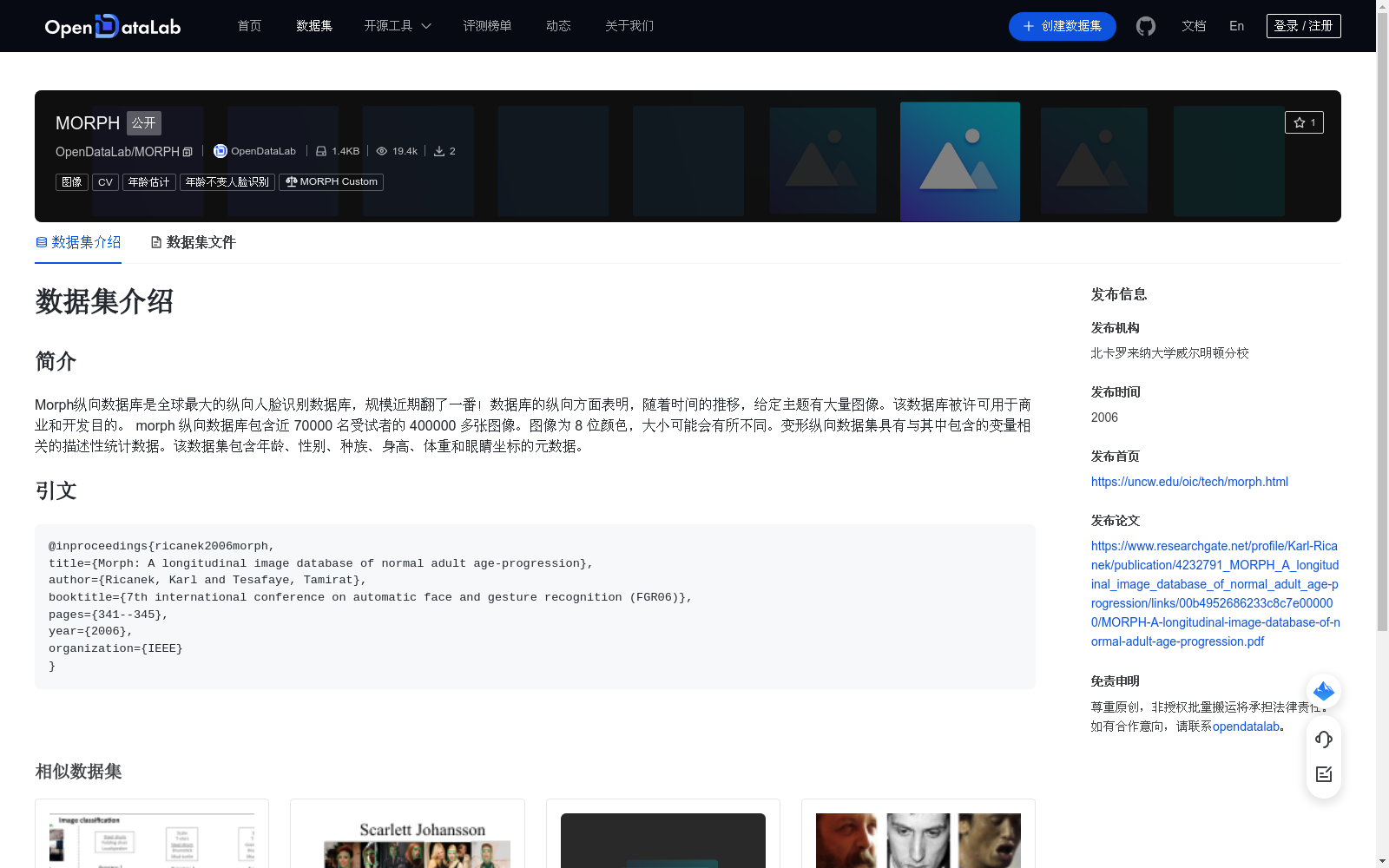1389x868 pixels.
Task: Open the 文档 link
Action: pyautogui.click(x=1194, y=26)
